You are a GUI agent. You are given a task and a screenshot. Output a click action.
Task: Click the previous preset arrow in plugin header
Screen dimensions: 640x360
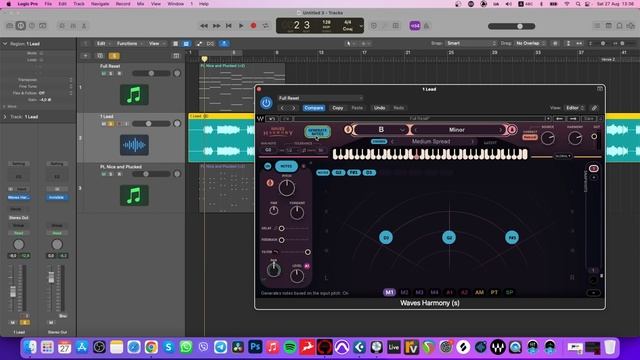pos(282,108)
